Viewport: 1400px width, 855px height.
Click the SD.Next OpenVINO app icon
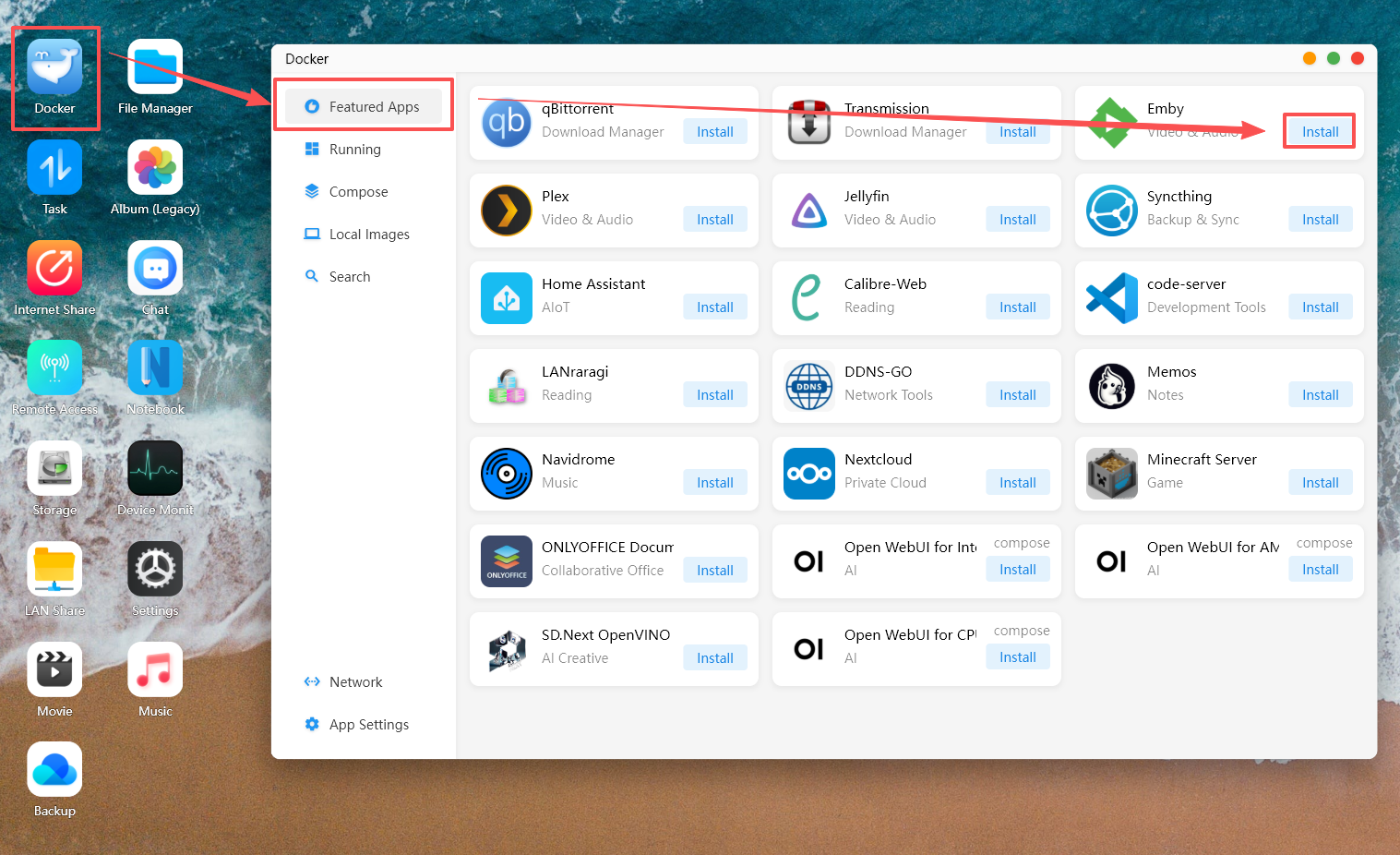(507, 649)
